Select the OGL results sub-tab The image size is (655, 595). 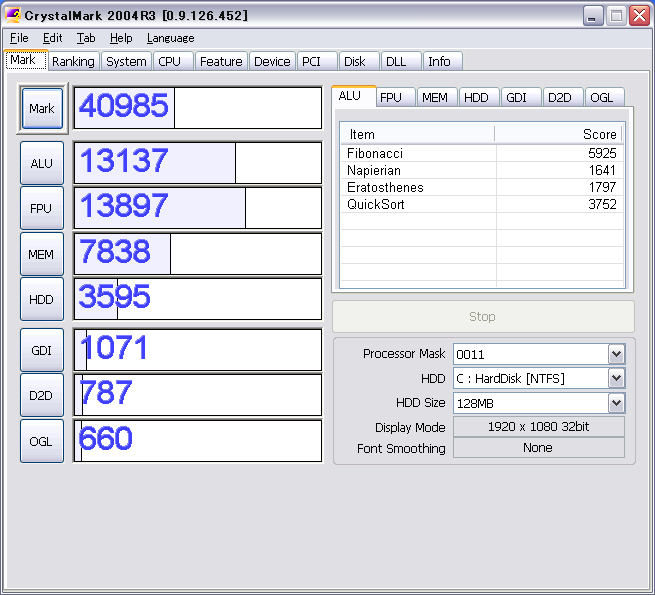pos(604,97)
